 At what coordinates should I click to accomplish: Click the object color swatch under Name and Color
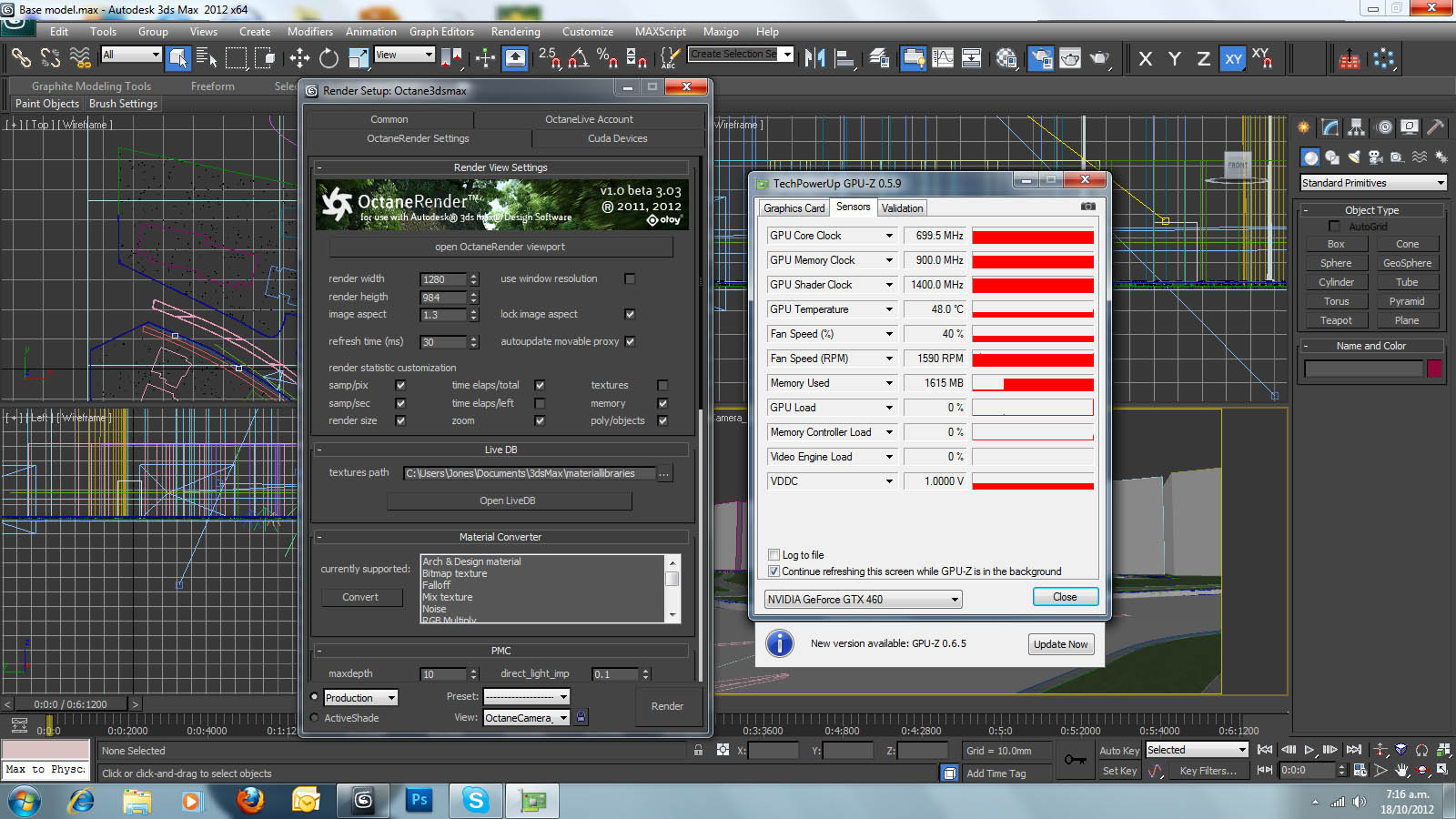click(1434, 368)
